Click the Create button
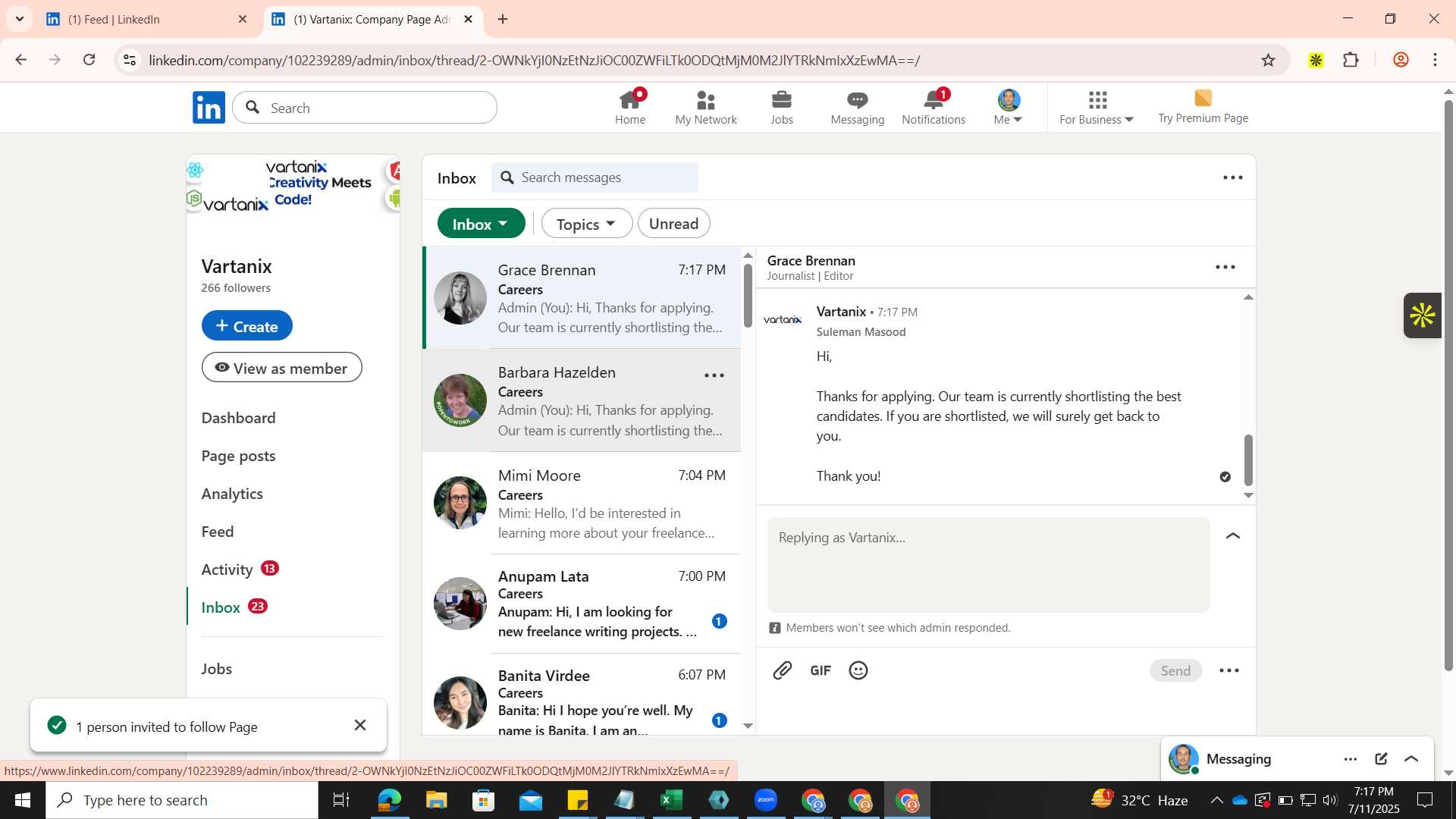 pos(246,326)
